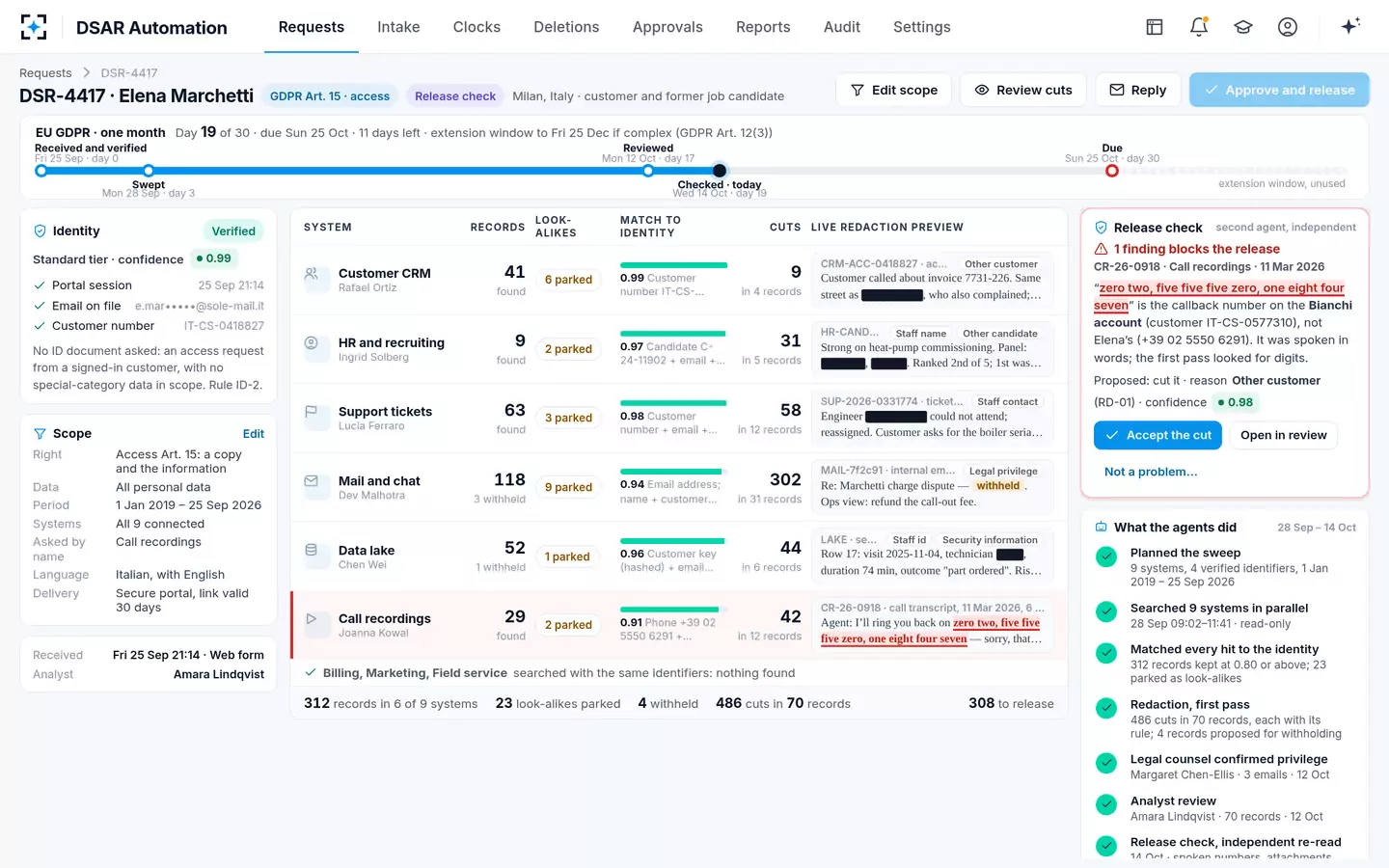Open the sparkle AI assistant icon
The height and width of the screenshot is (868, 1389).
point(1350,26)
